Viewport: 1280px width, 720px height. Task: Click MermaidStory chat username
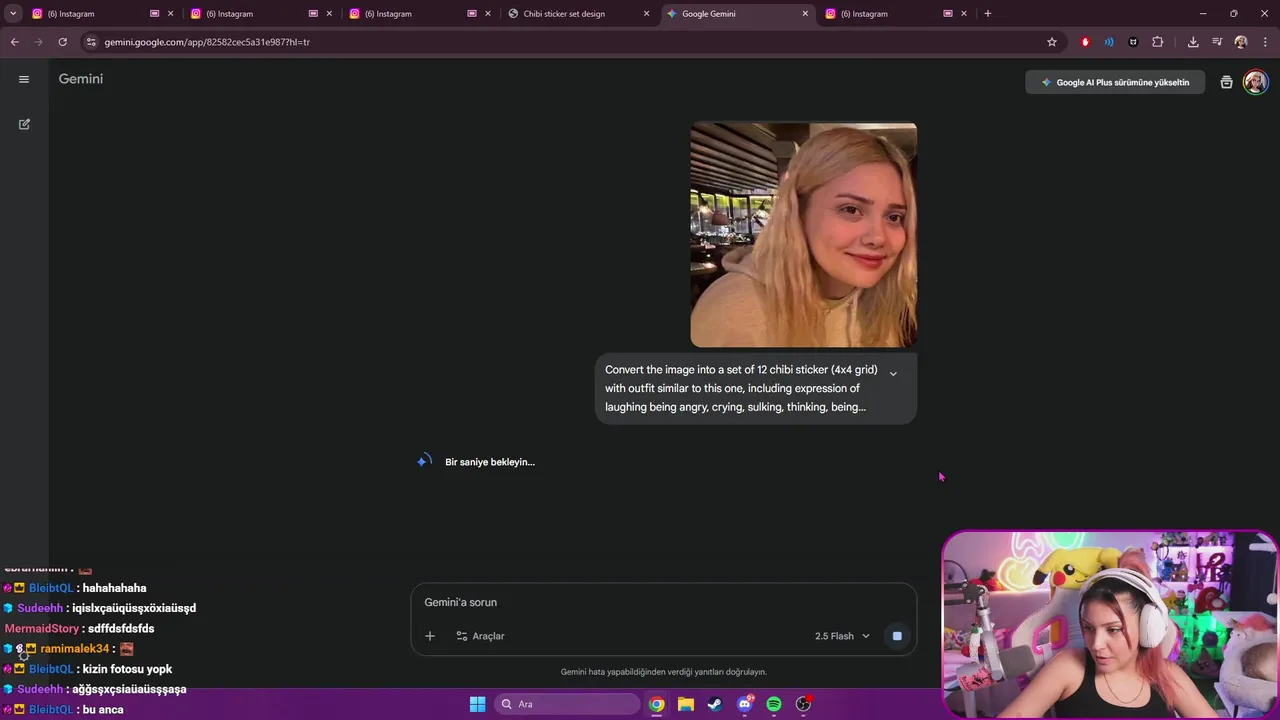point(42,629)
